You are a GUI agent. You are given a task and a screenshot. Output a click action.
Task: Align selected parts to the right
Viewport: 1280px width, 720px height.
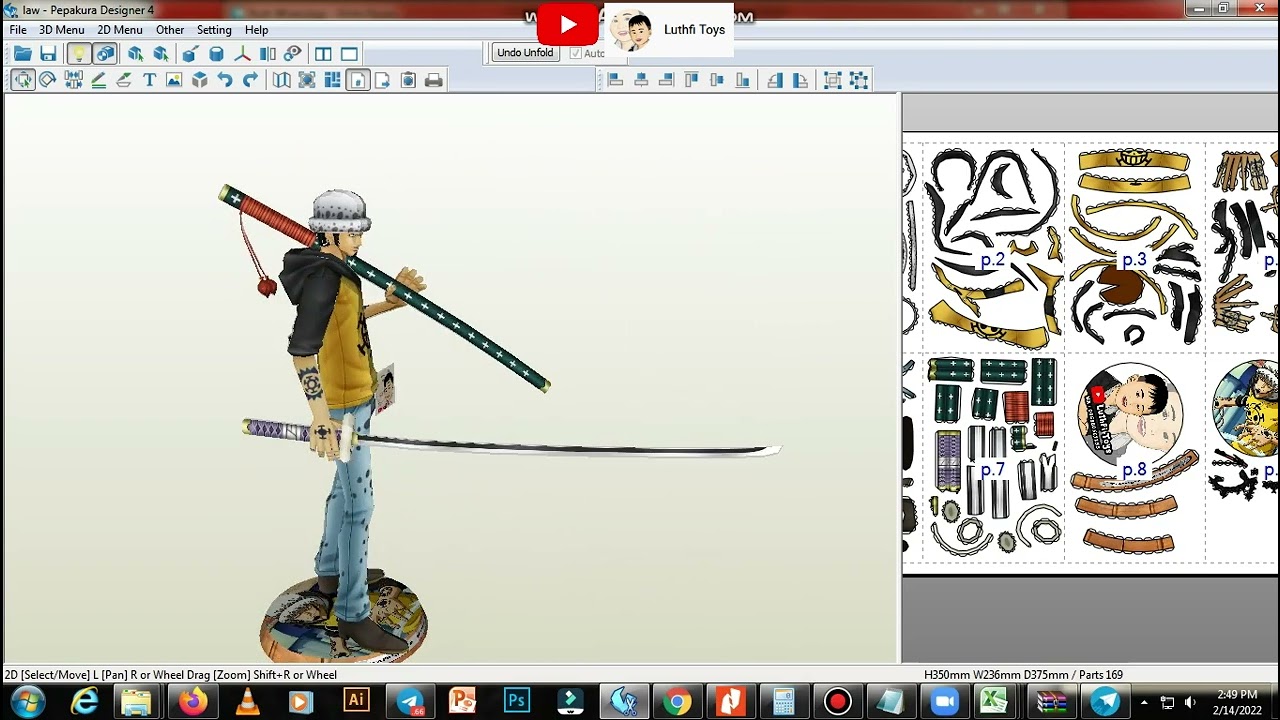(x=666, y=80)
